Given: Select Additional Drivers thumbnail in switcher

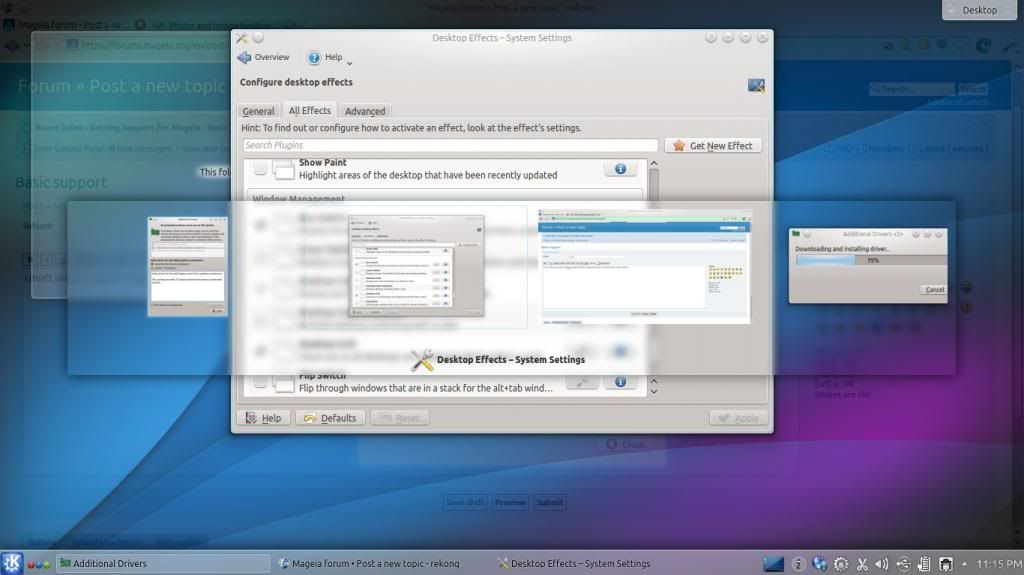Looking at the screenshot, I should pos(187,266).
